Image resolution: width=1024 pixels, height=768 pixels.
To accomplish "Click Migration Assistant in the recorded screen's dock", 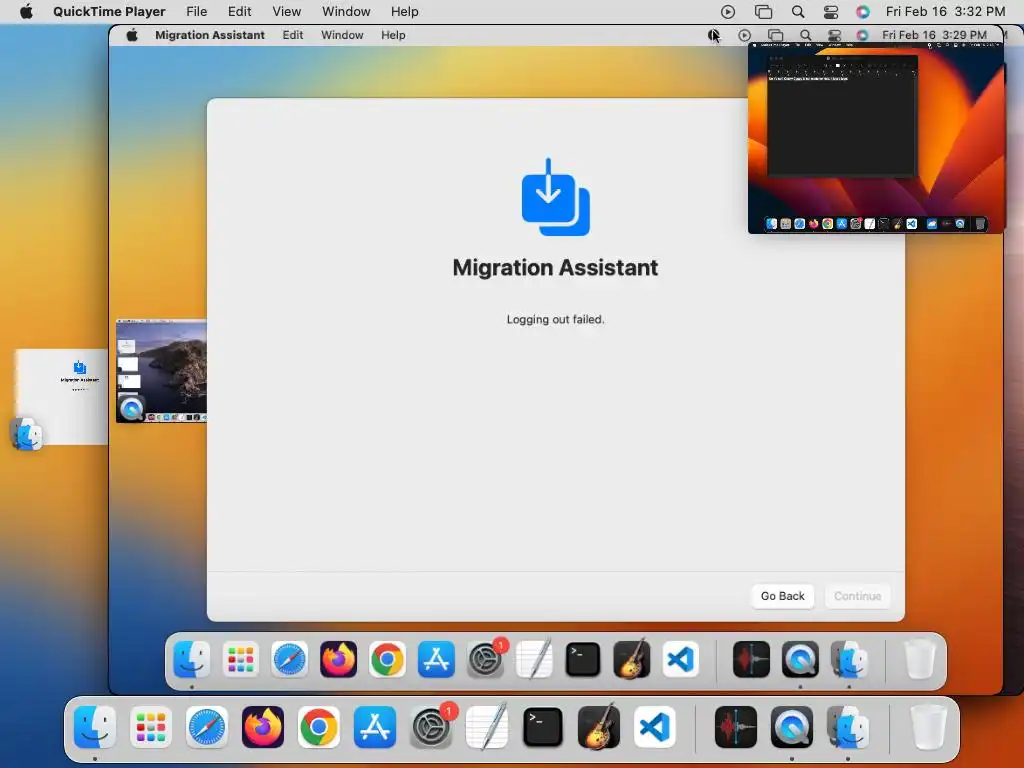I will click(x=849, y=660).
